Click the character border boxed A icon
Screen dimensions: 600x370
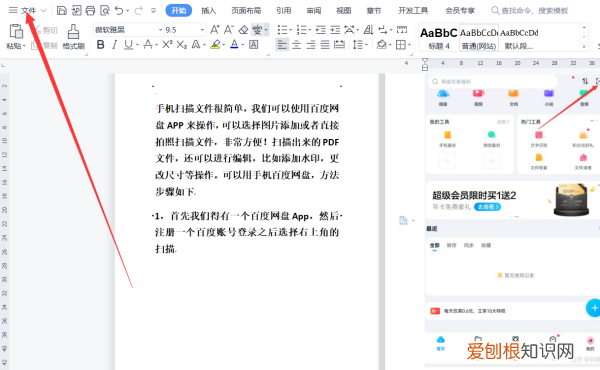pos(253,45)
